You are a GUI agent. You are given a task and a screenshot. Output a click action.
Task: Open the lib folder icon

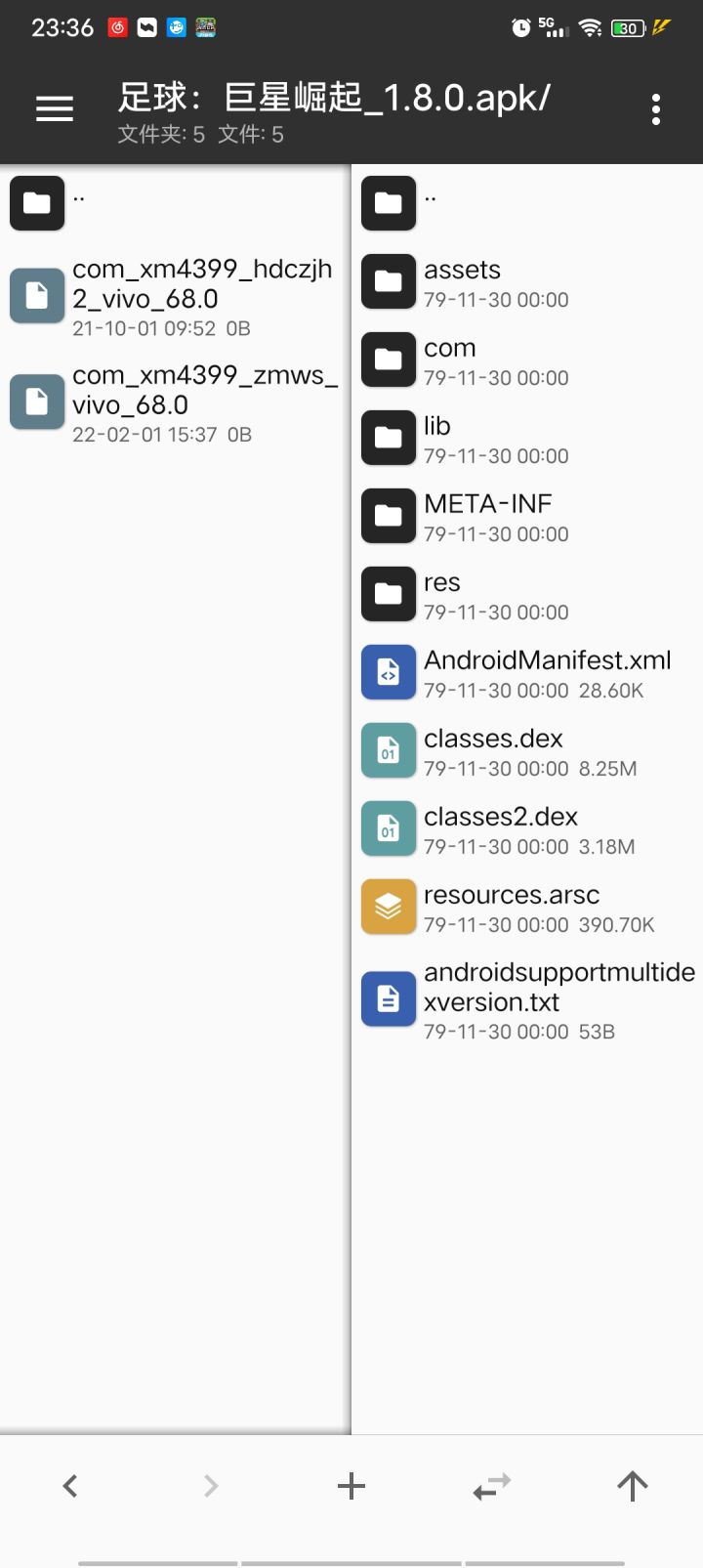tap(389, 438)
